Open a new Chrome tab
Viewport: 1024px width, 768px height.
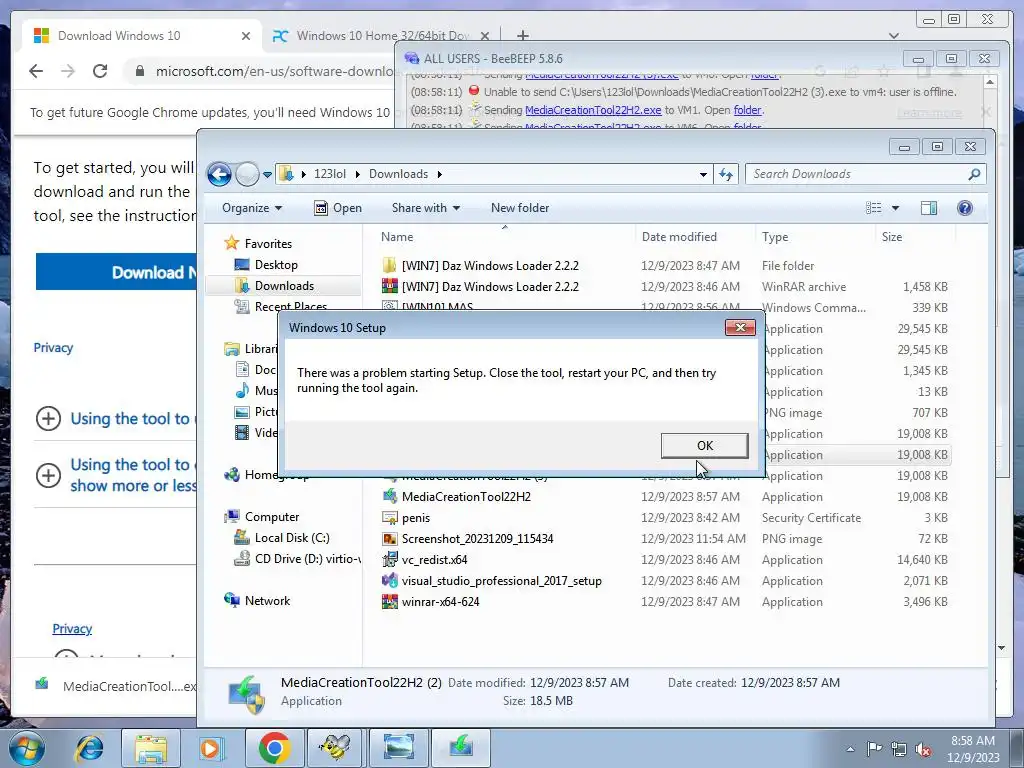pyautogui.click(x=522, y=35)
